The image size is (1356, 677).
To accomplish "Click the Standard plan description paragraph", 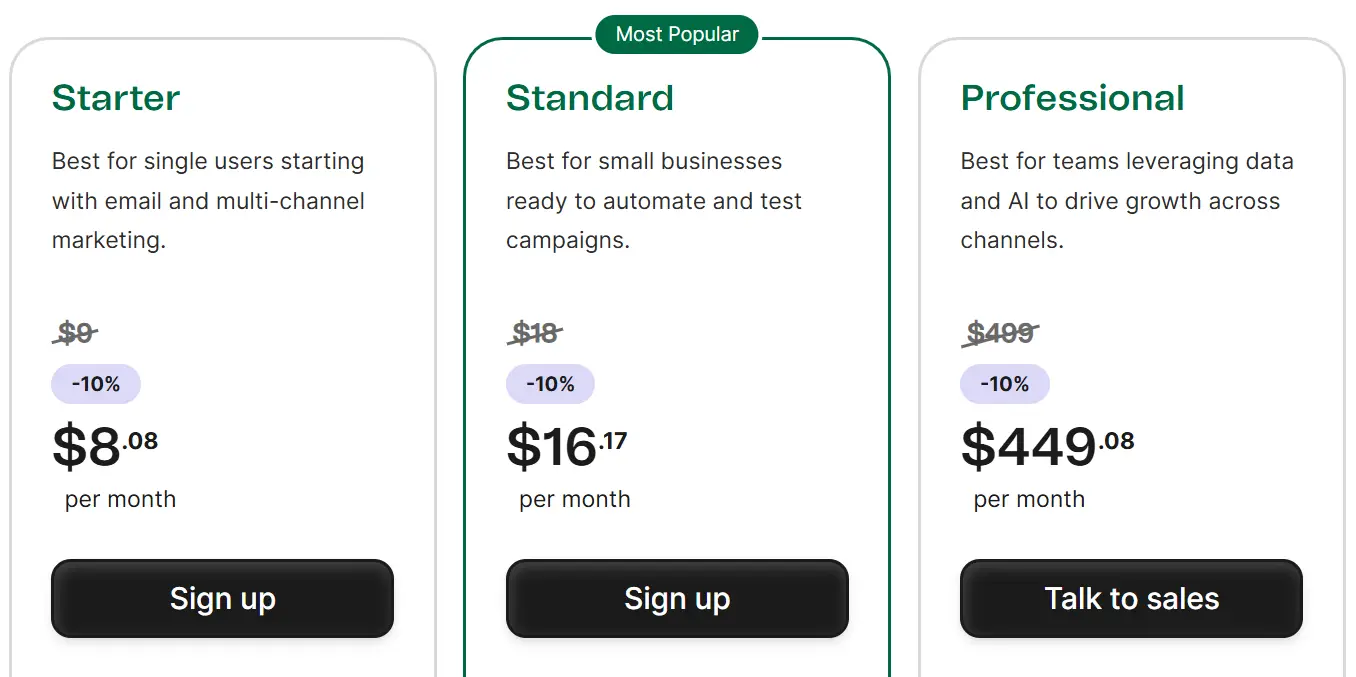I will tap(654, 201).
